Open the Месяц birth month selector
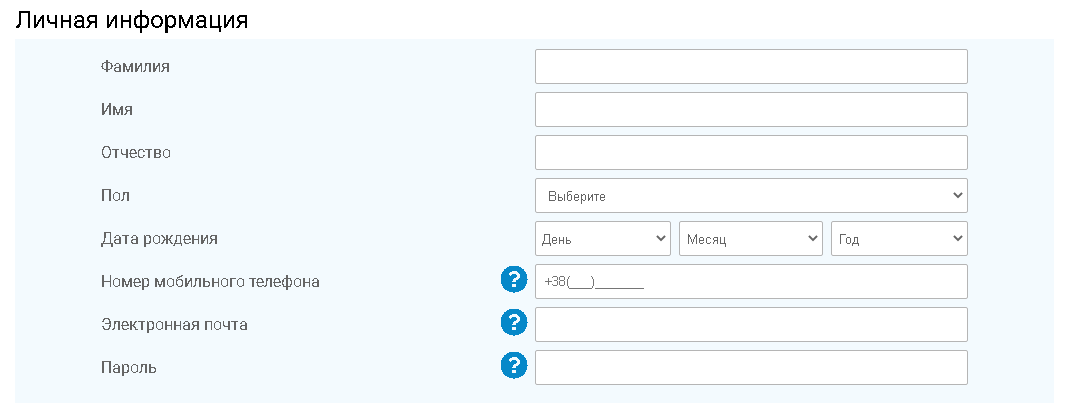The image size is (1067, 405). [x=751, y=238]
